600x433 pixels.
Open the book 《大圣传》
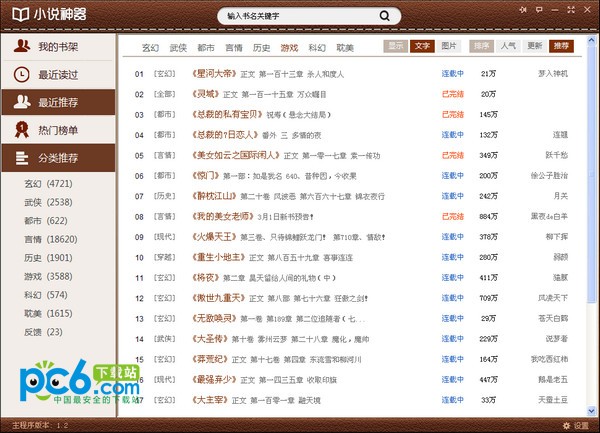tap(210, 339)
